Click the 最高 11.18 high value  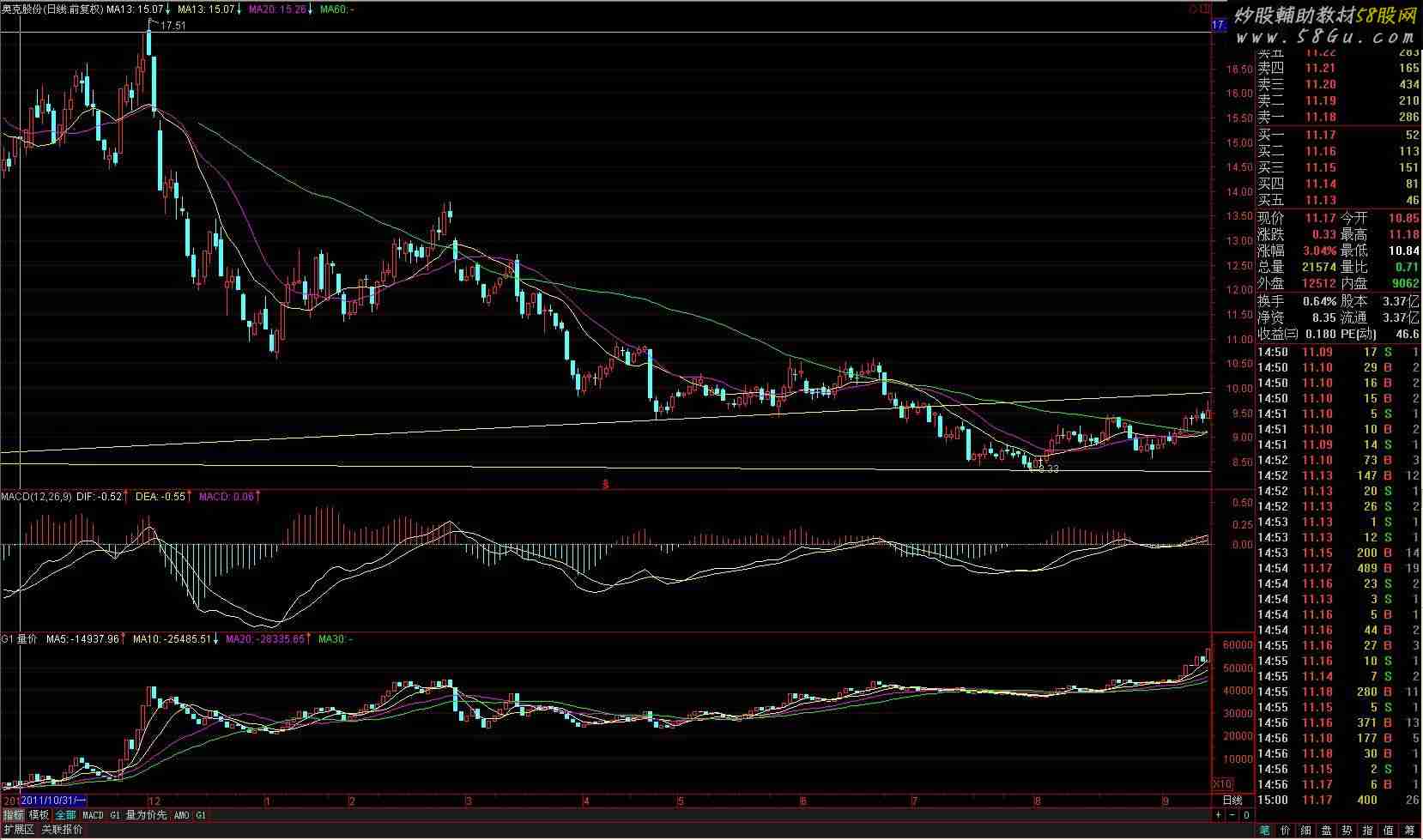tap(1404, 234)
